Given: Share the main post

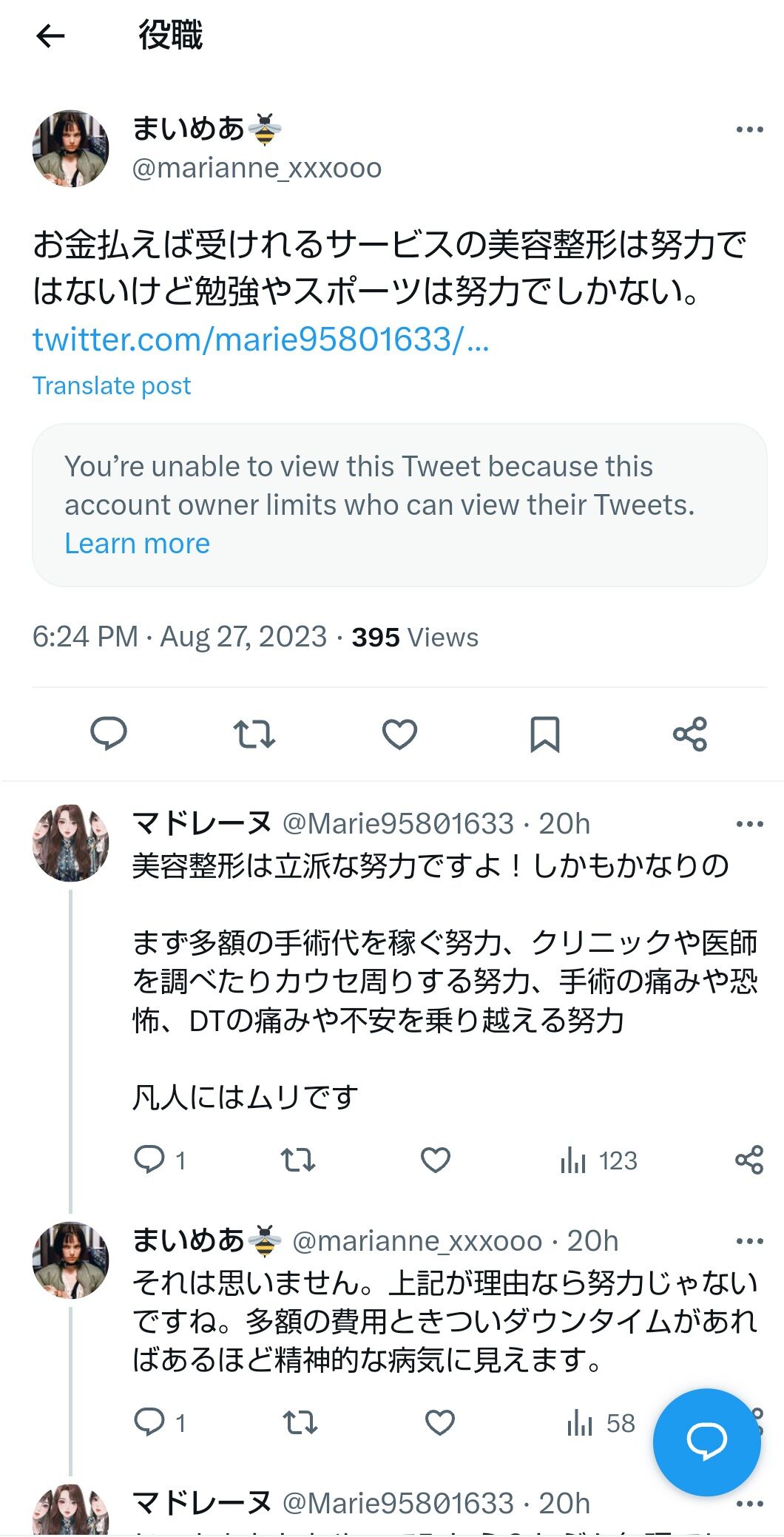Looking at the screenshot, I should (690, 734).
